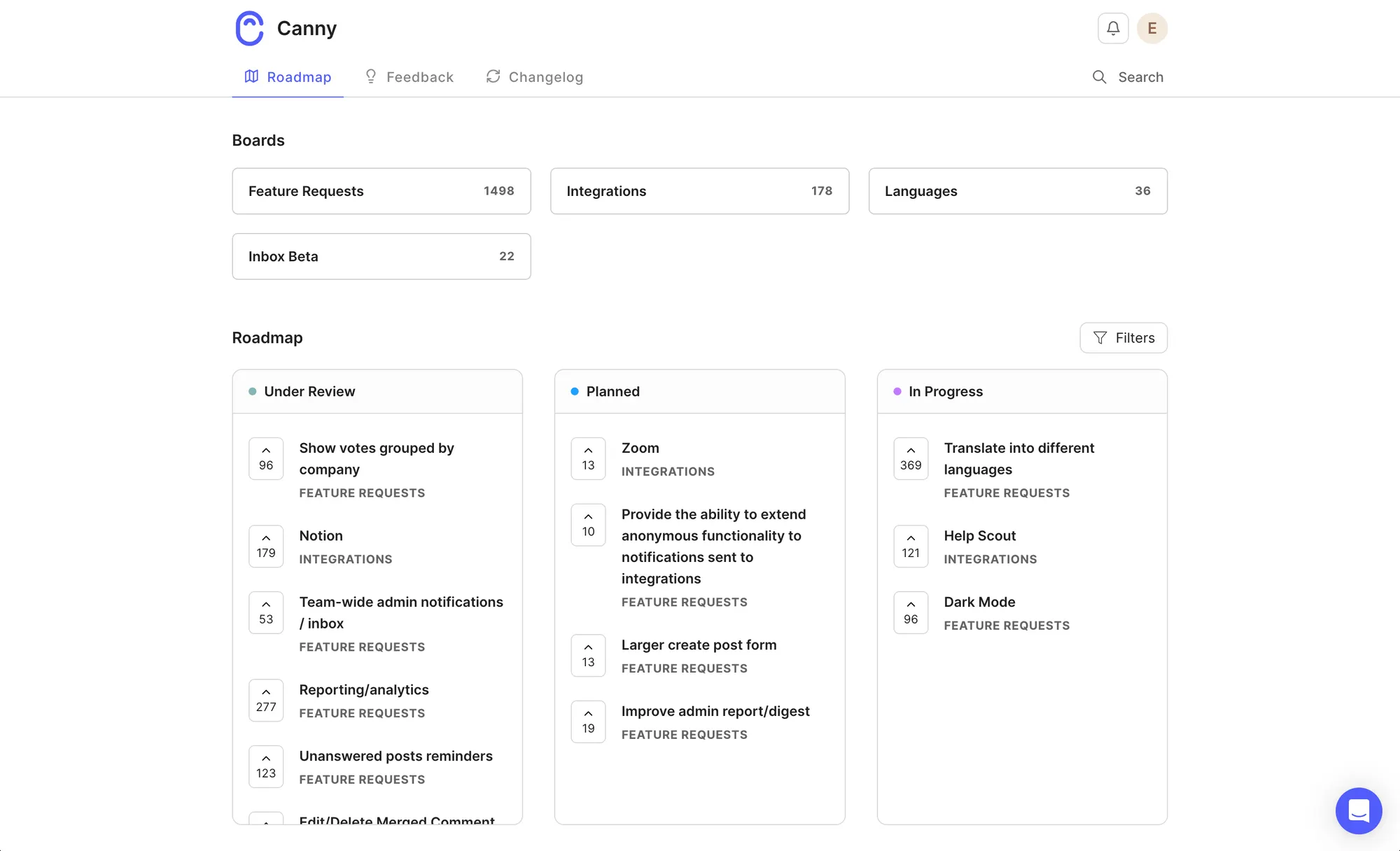This screenshot has width=1400, height=851.
Task: Switch to the Changelog tab
Action: point(535,77)
